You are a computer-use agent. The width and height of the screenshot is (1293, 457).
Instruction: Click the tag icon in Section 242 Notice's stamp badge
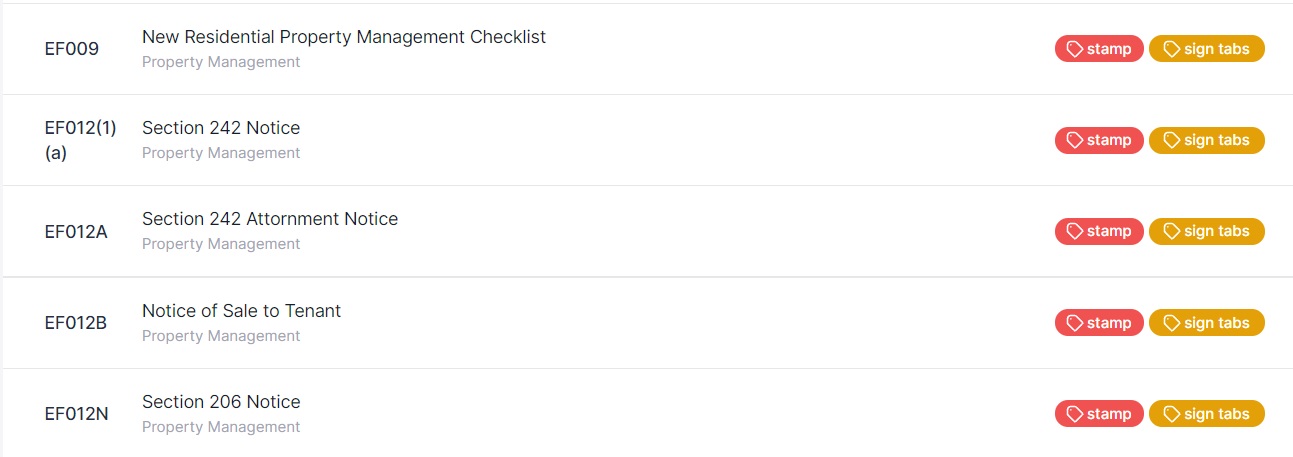pyautogui.click(x=1075, y=140)
